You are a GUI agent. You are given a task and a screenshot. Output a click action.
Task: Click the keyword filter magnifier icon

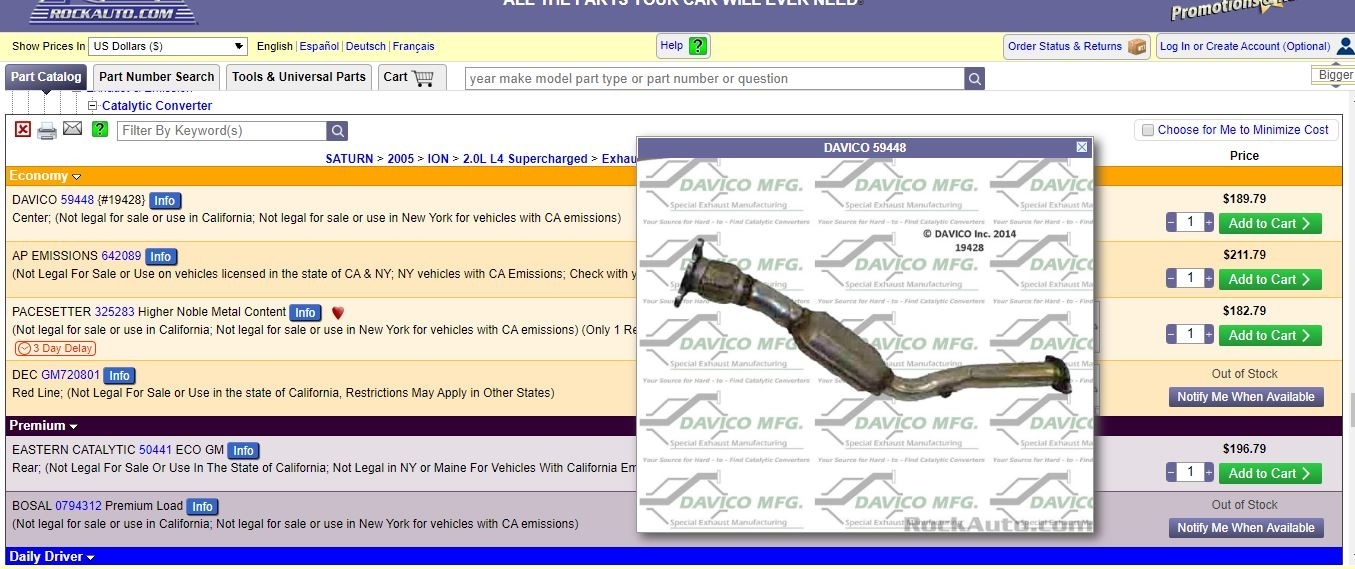338,131
